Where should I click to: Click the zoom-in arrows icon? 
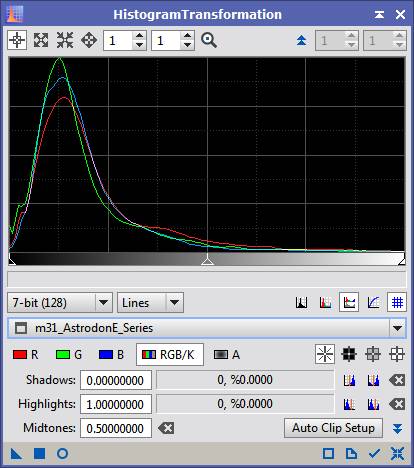pyautogui.click(x=41, y=40)
